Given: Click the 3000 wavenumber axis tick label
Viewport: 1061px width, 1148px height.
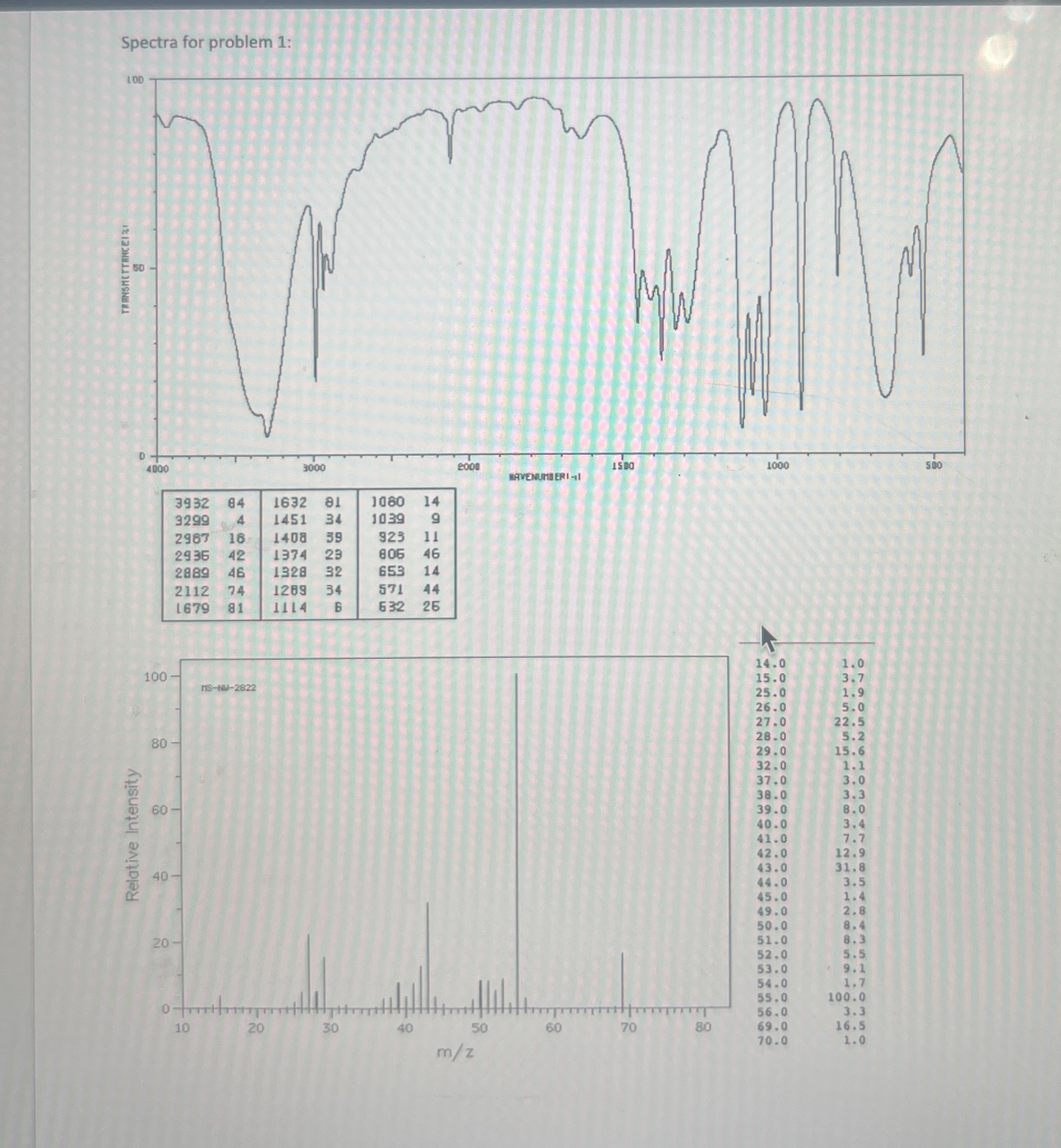Looking at the screenshot, I should coord(315,467).
